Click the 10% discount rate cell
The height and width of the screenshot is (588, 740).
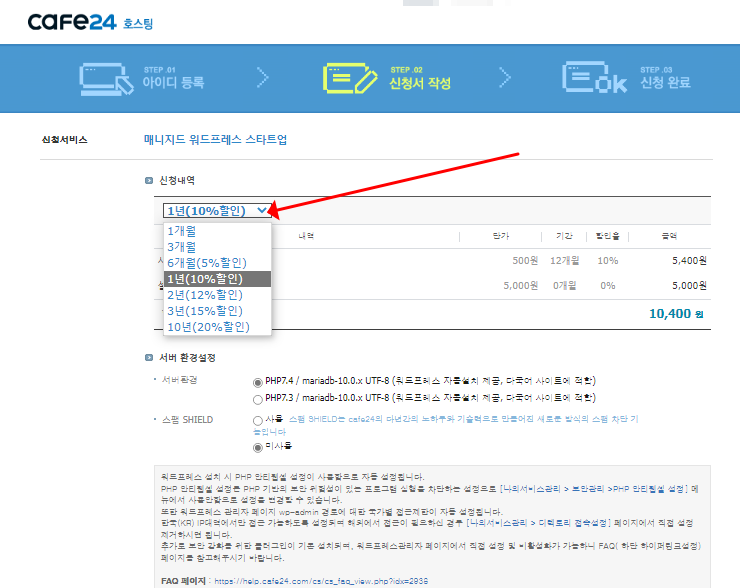pyautogui.click(x=608, y=260)
